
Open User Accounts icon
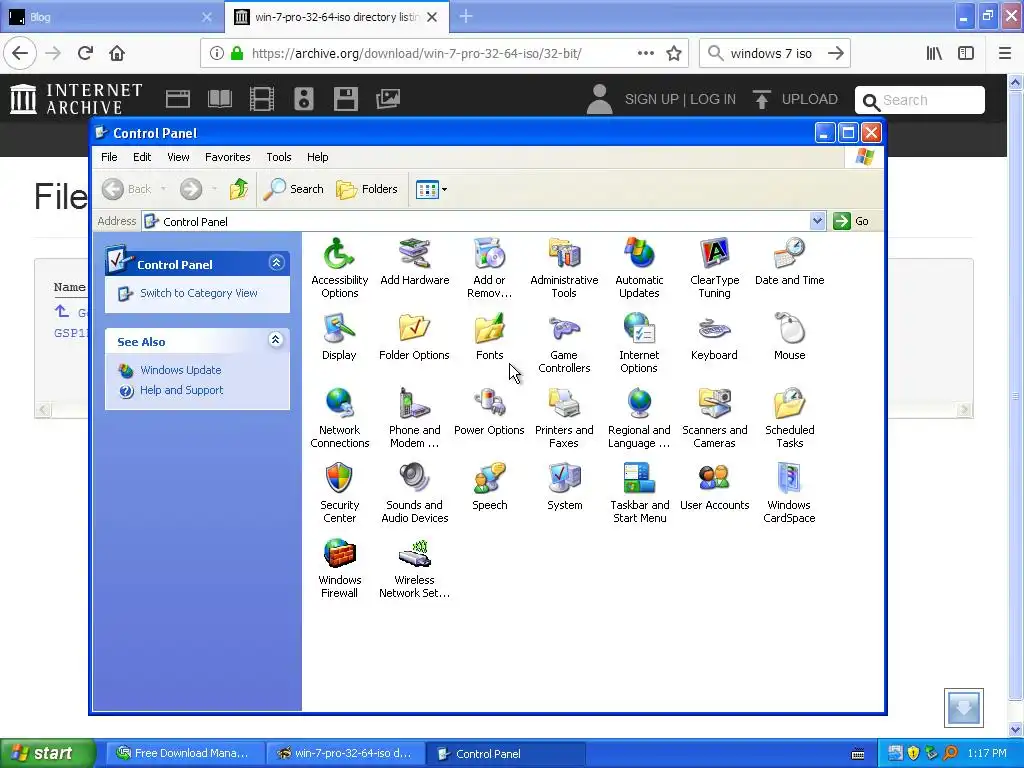click(714, 487)
